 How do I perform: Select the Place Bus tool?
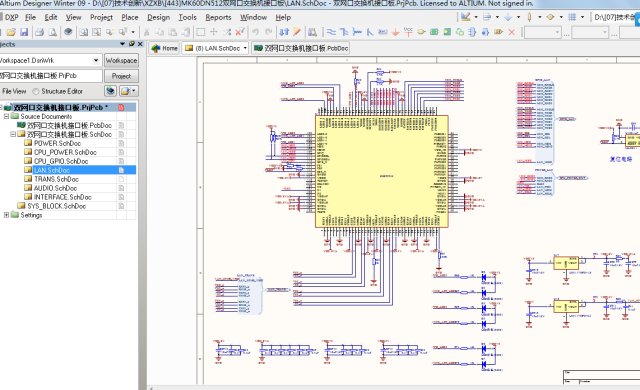[344, 32]
